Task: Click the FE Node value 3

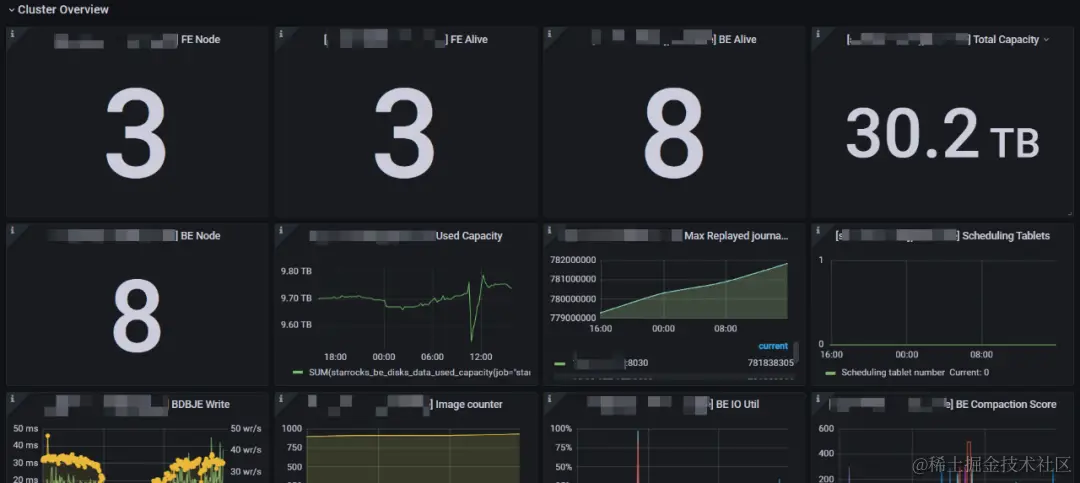Action: 136,133
